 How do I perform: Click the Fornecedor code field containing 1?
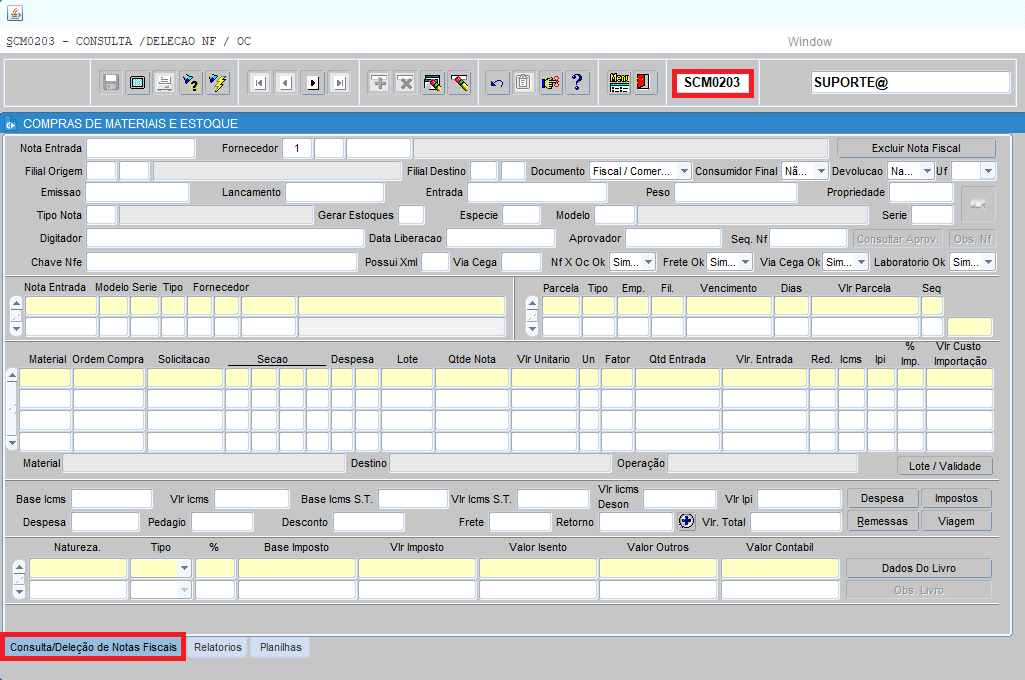[297, 148]
